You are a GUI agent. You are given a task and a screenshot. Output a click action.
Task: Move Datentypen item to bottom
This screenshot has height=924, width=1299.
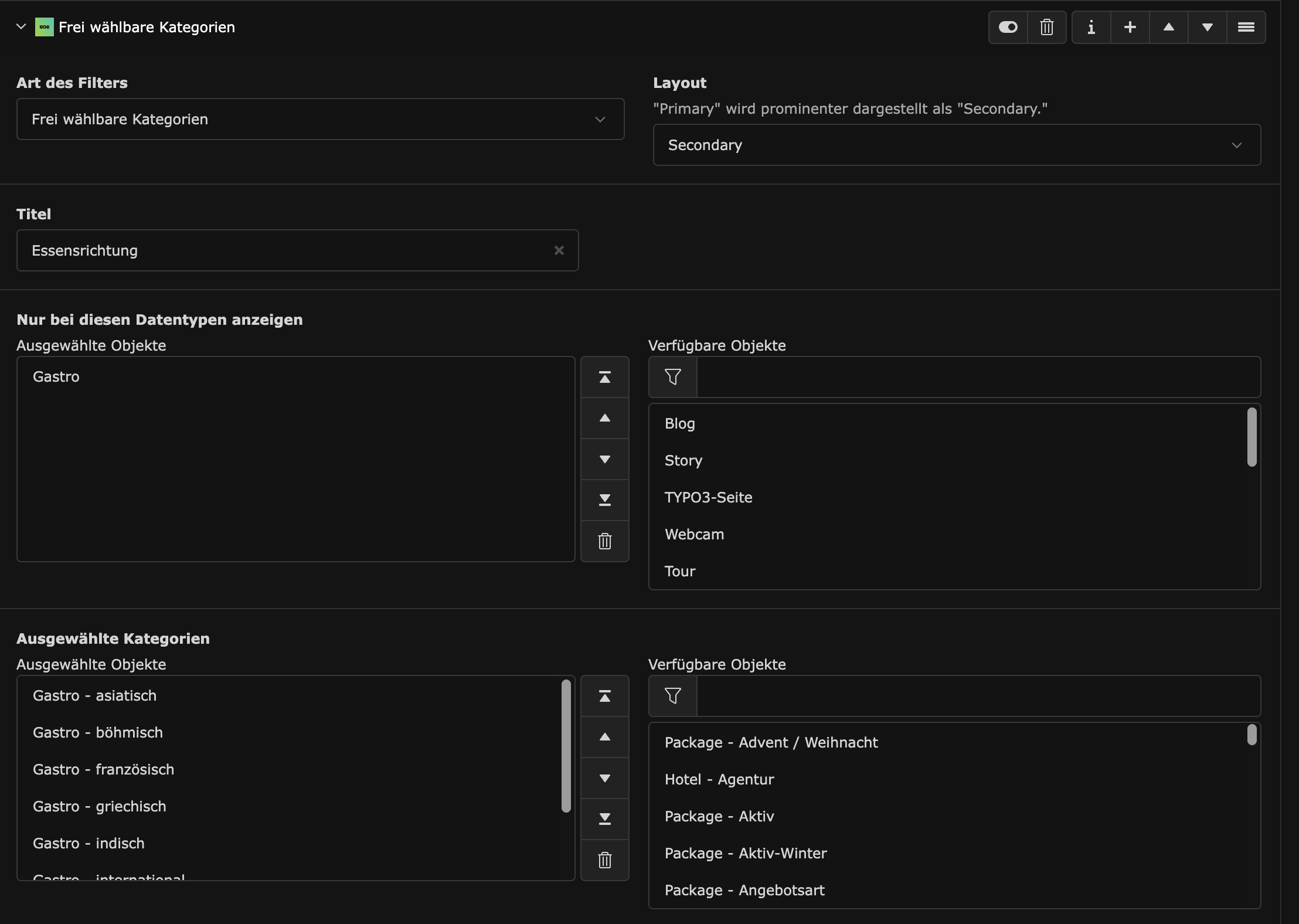[x=605, y=500]
